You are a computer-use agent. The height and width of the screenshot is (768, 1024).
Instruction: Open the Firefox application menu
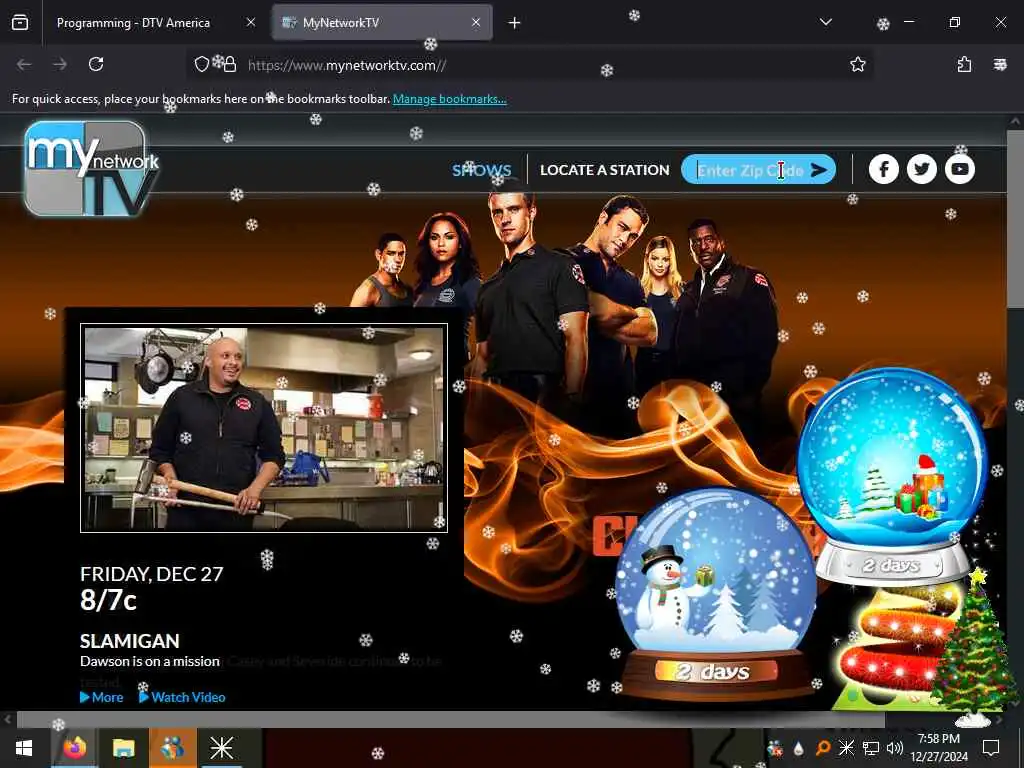[1000, 64]
